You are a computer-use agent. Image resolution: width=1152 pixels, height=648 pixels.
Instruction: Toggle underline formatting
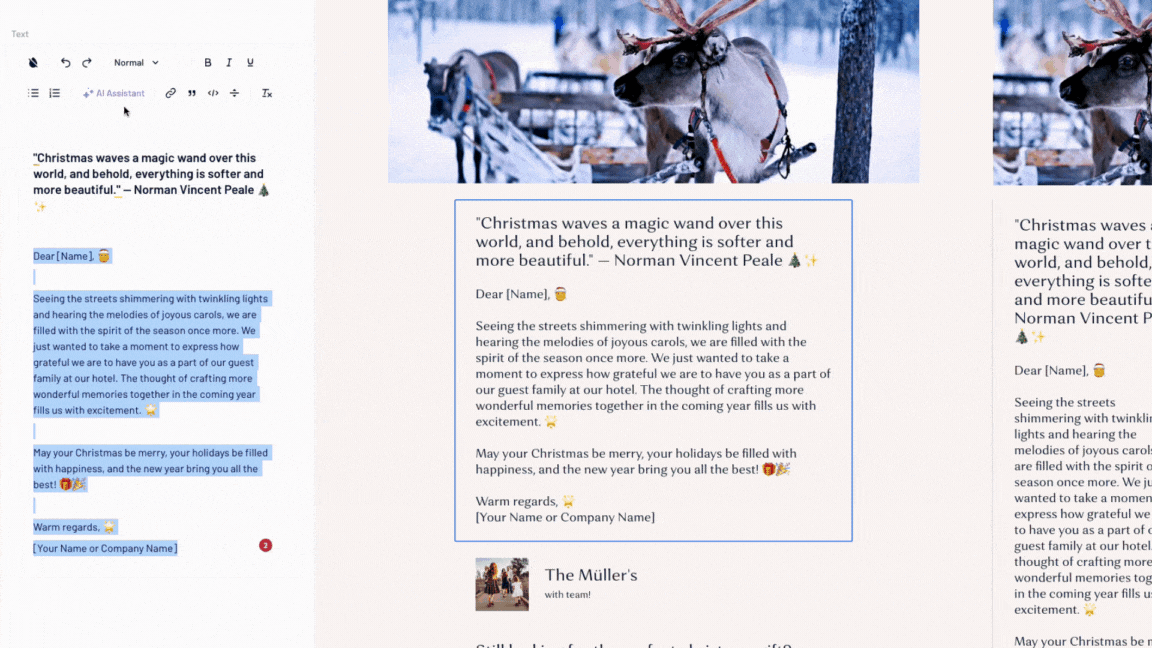[x=251, y=62]
